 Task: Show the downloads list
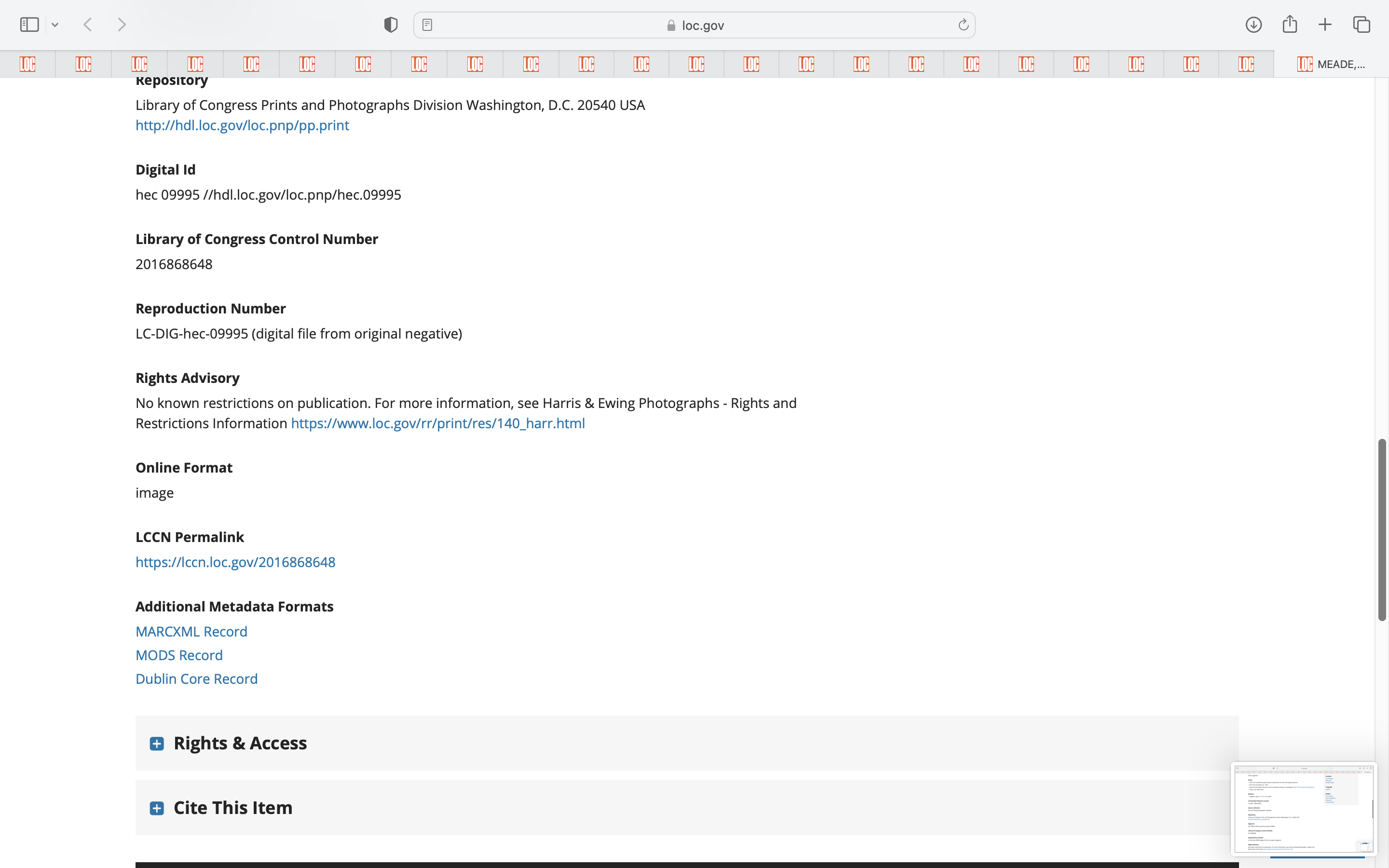click(x=1253, y=25)
